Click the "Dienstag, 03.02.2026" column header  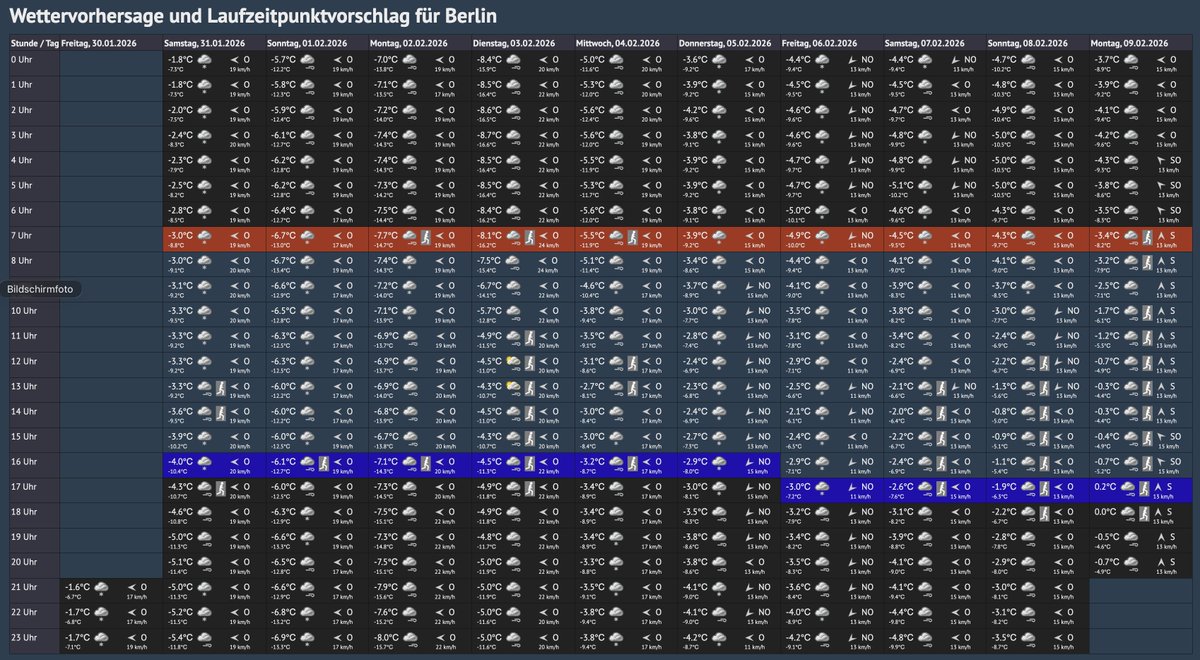[513, 44]
